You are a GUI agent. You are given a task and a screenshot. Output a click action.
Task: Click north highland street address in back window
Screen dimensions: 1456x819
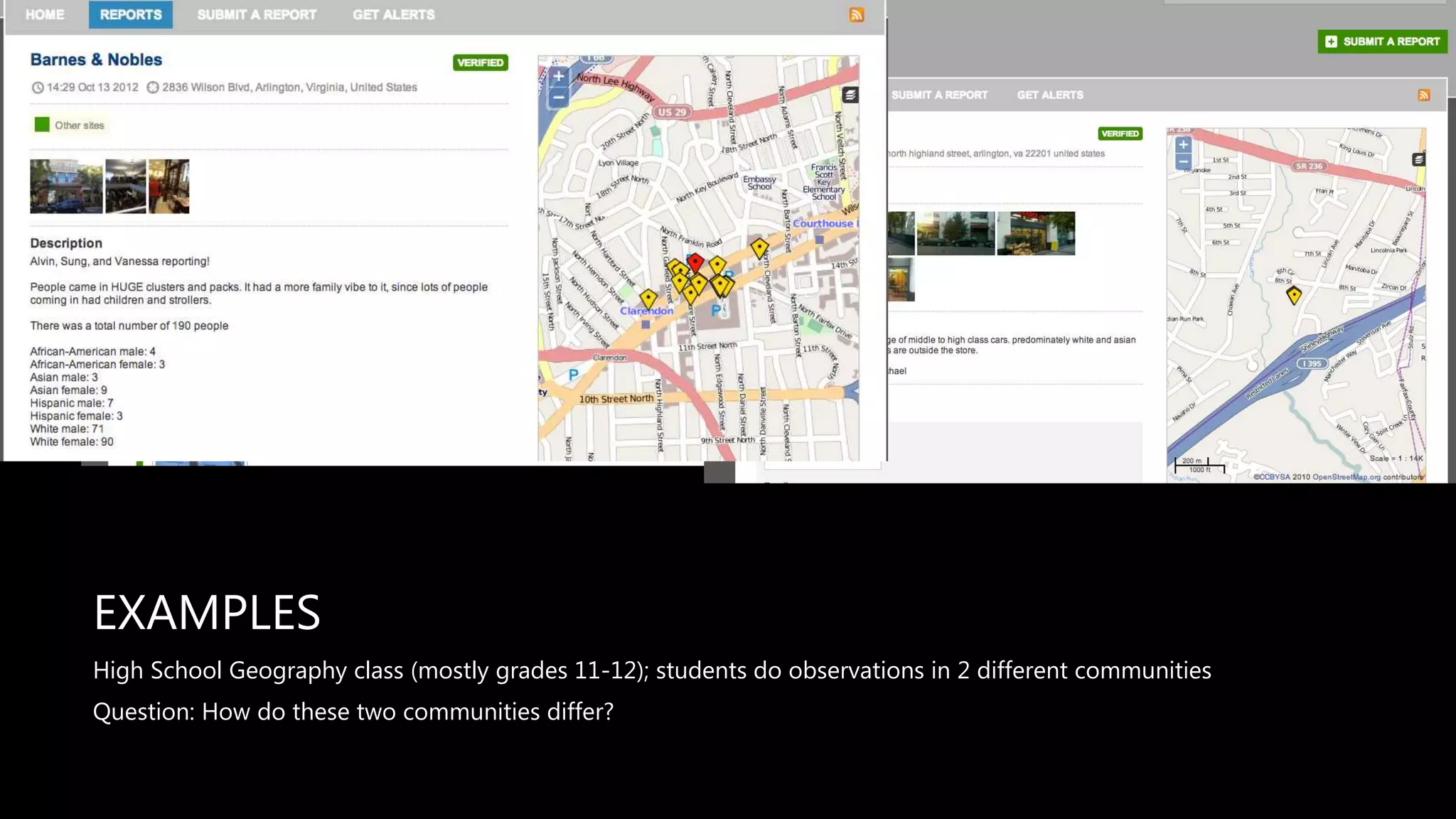tap(996, 154)
